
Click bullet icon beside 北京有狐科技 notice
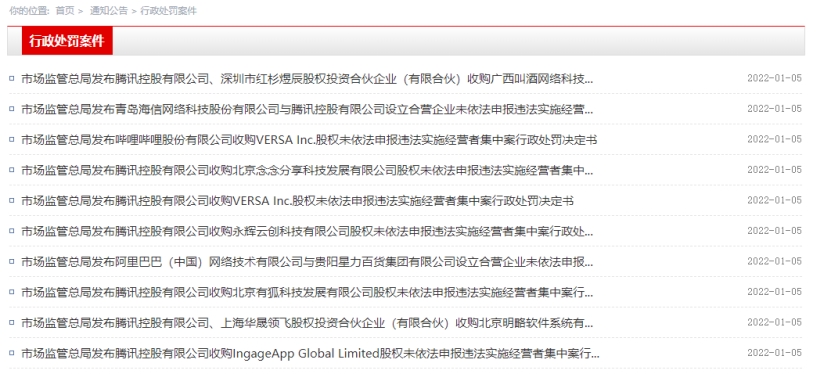coord(12,291)
